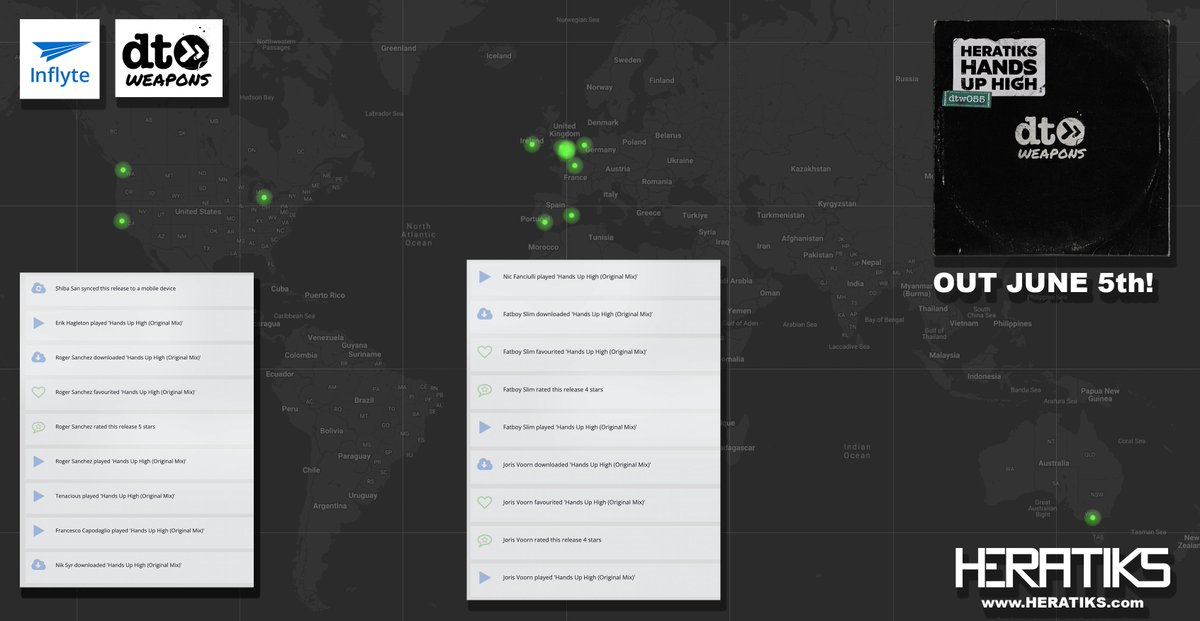Select 'Roger Sanchez rated this release 5 stars'
The height and width of the screenshot is (621, 1200).
pyautogui.click(x=105, y=426)
